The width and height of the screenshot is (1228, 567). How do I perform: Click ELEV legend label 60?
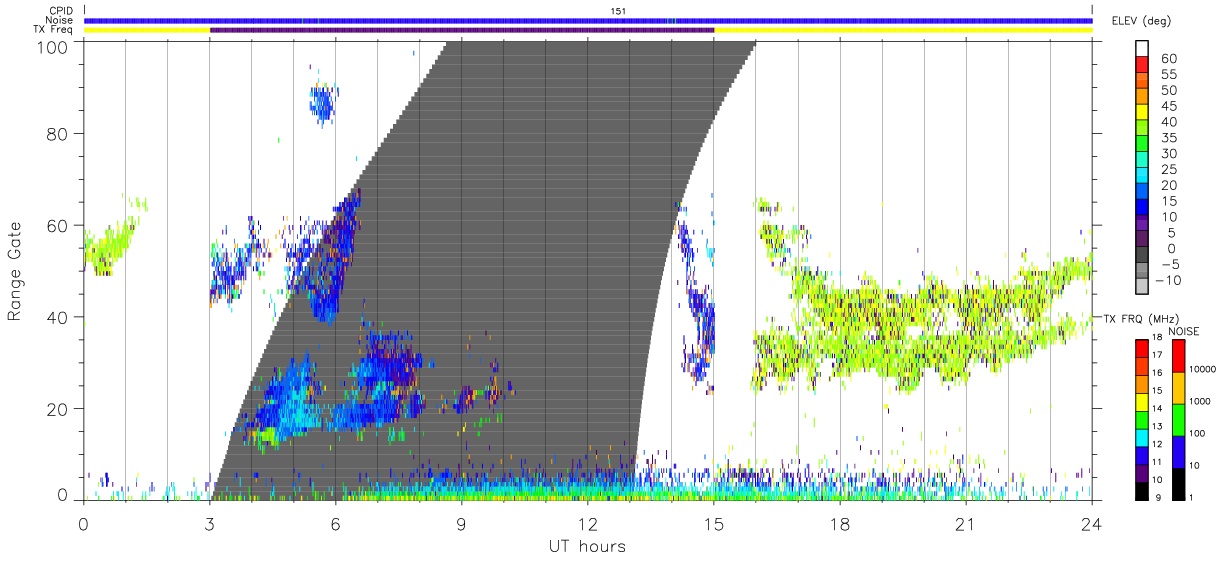tap(1168, 58)
